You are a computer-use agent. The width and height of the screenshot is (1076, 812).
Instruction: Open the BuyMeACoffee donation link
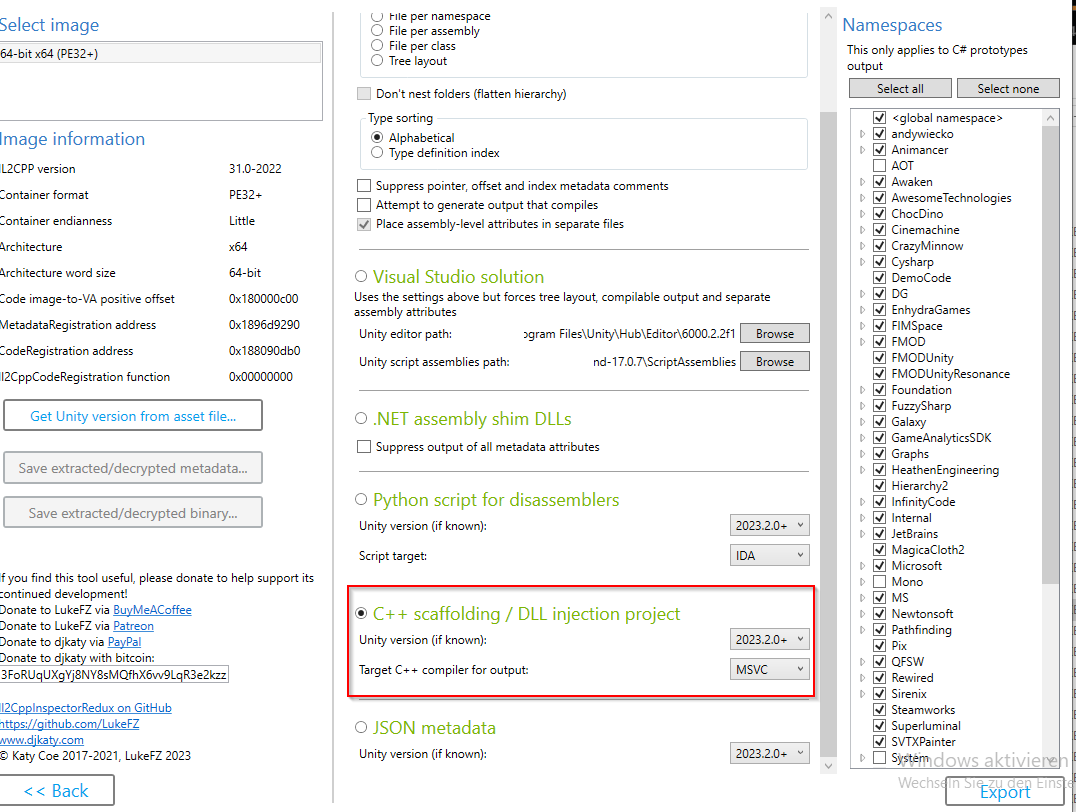(152, 610)
